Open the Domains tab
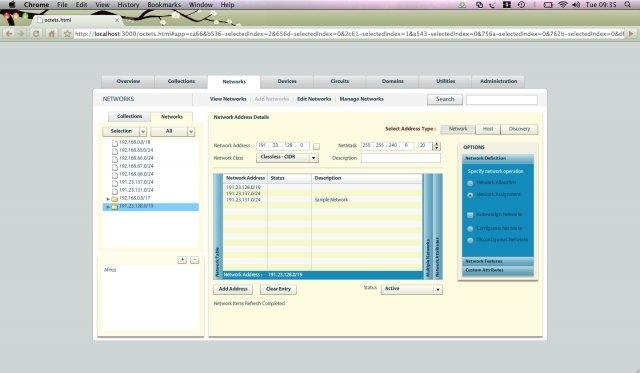Image resolution: width=640 pixels, height=373 pixels. (393, 82)
